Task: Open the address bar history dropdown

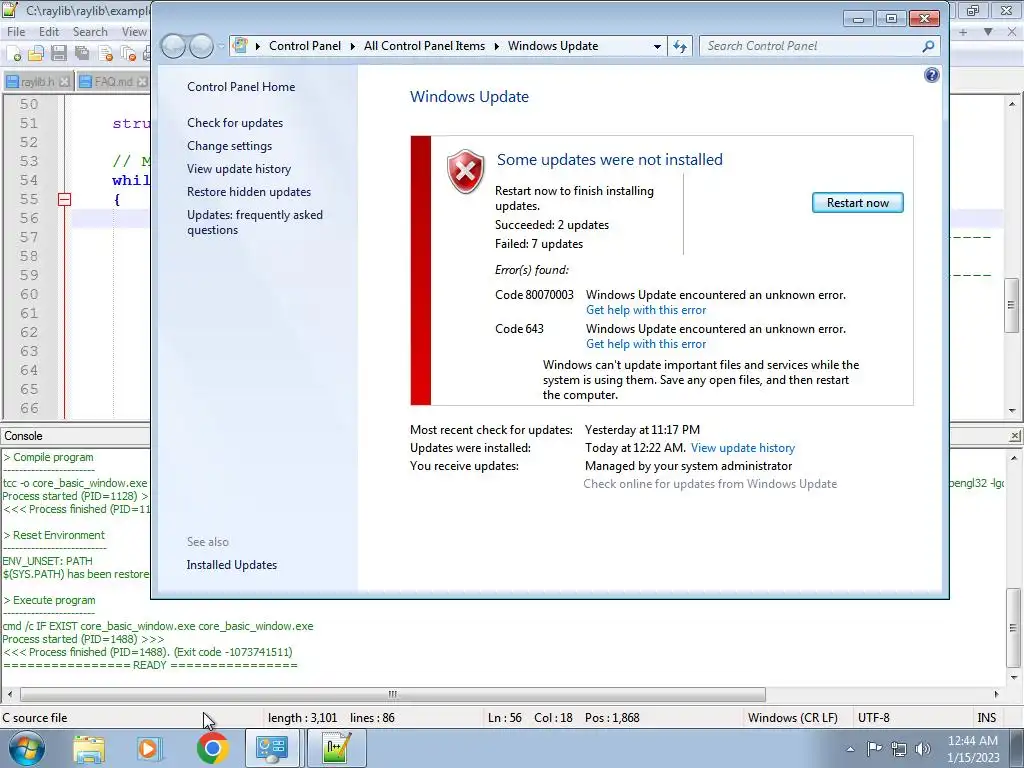Action: point(657,46)
